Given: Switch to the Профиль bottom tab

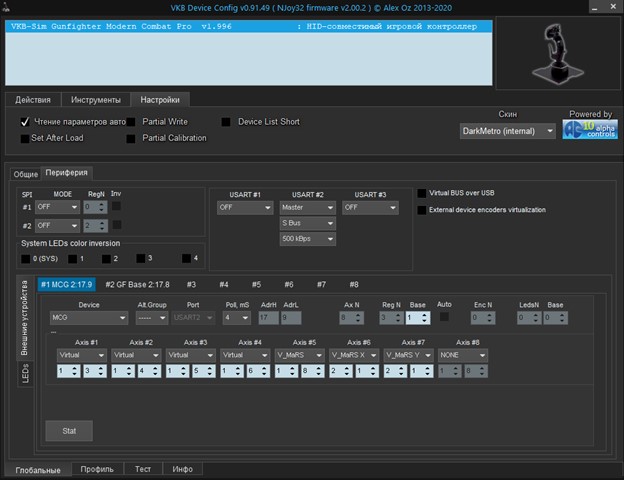Looking at the screenshot, I should tap(97, 469).
